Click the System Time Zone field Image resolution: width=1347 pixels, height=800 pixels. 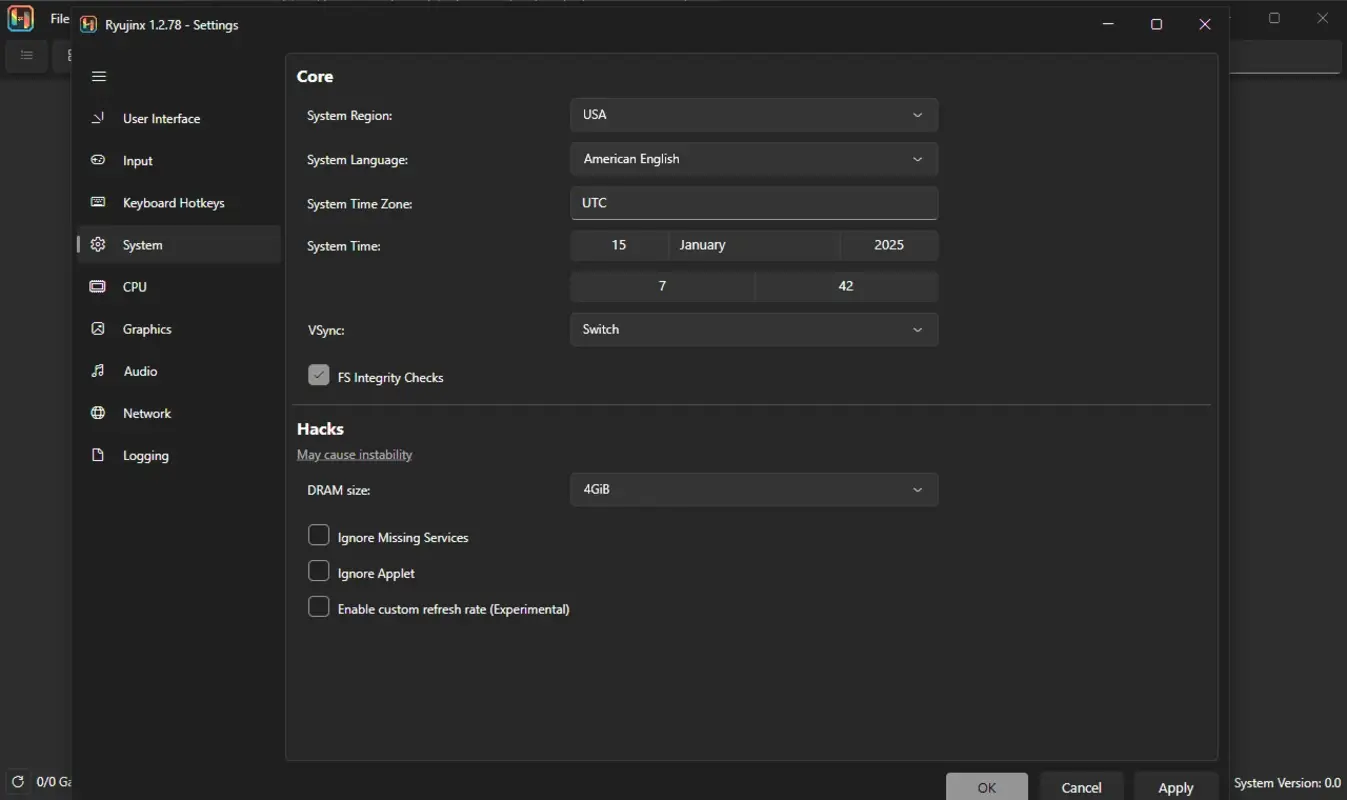(x=753, y=203)
